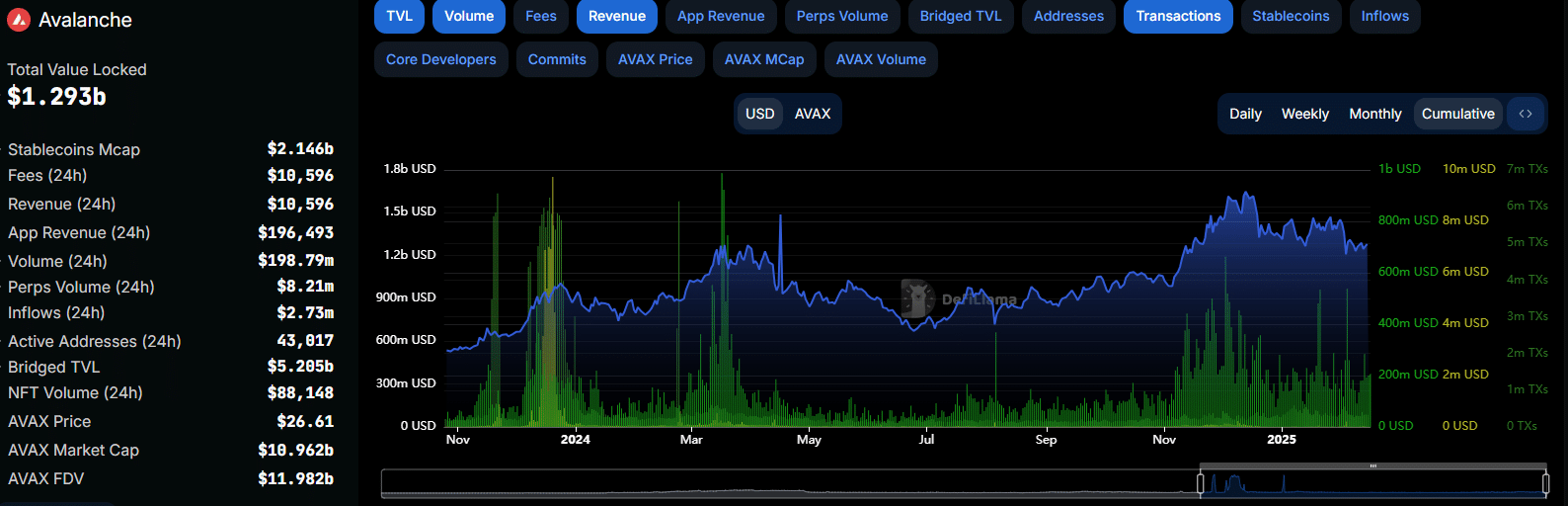The image size is (1568, 506).
Task: Show Core Developers on the chart
Action: pyautogui.click(x=441, y=59)
